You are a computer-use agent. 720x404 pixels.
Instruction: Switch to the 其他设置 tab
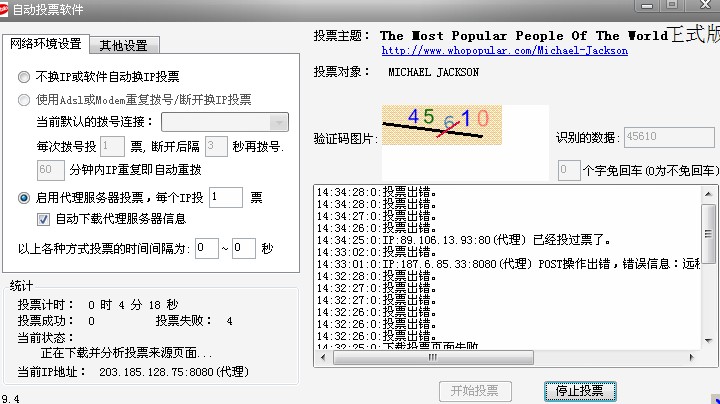pos(123,45)
